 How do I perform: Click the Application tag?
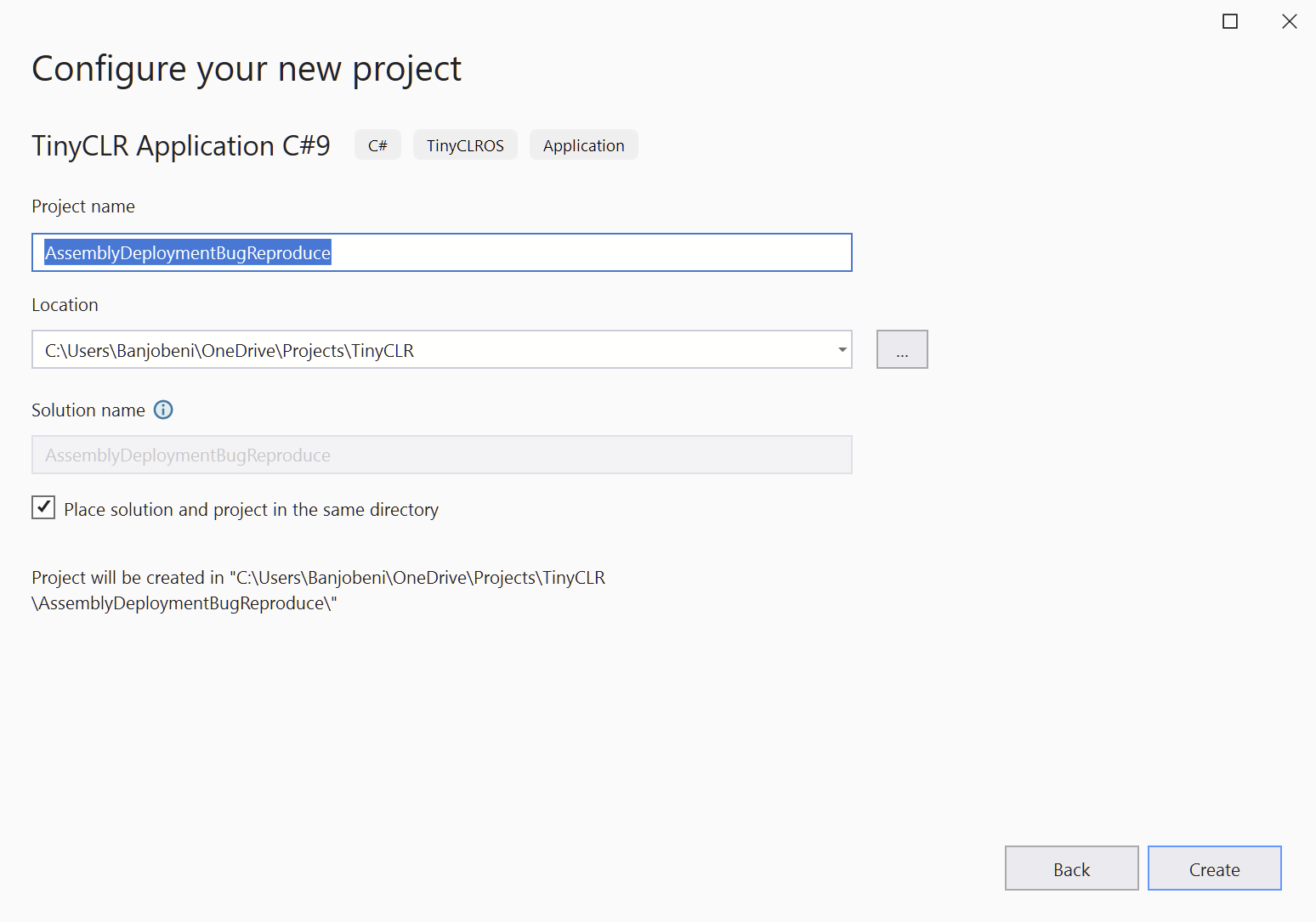point(583,145)
